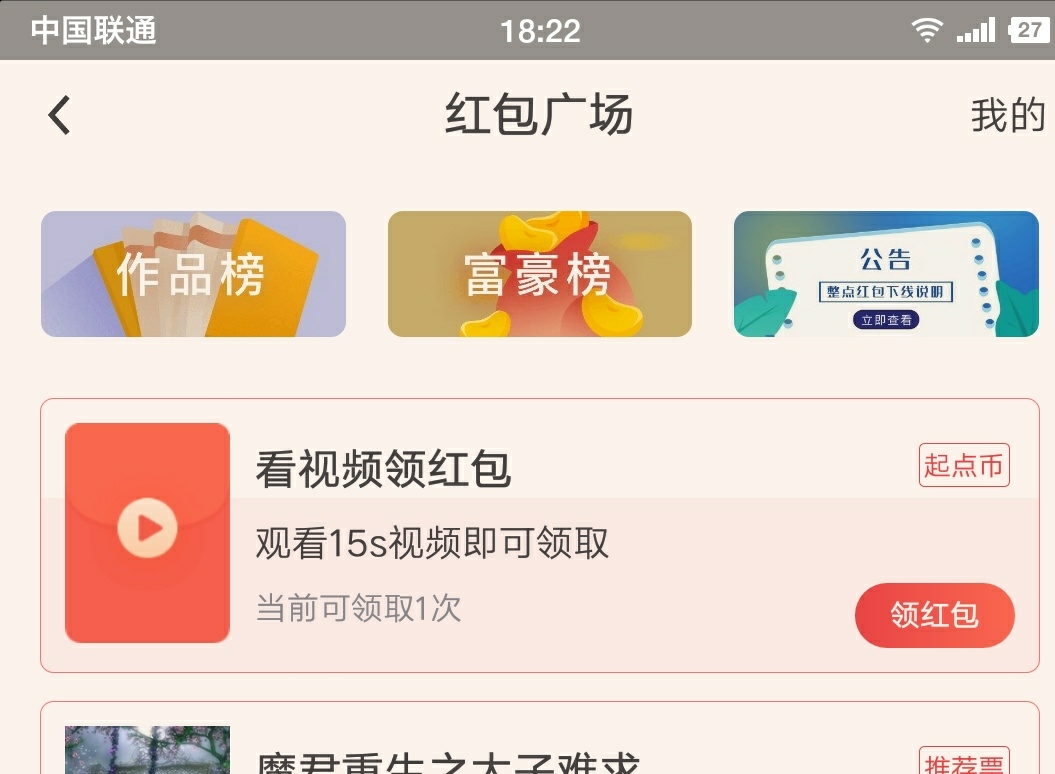Select the 看视频领红包 card title
The image size is (1055, 774).
[384, 468]
